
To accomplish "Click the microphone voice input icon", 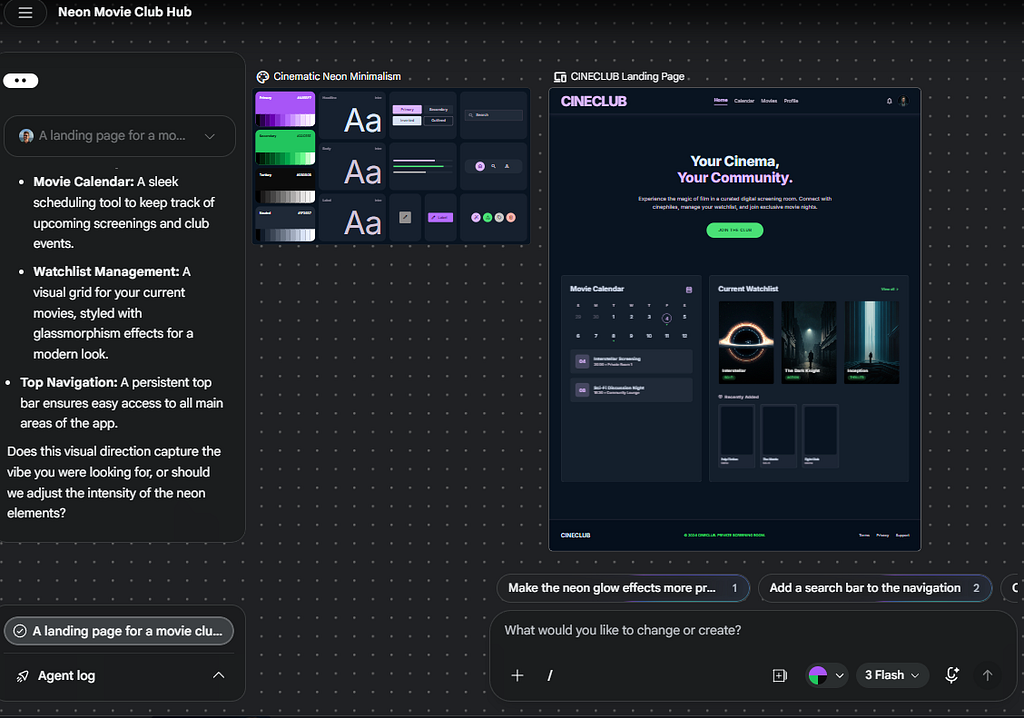I will coord(952,675).
